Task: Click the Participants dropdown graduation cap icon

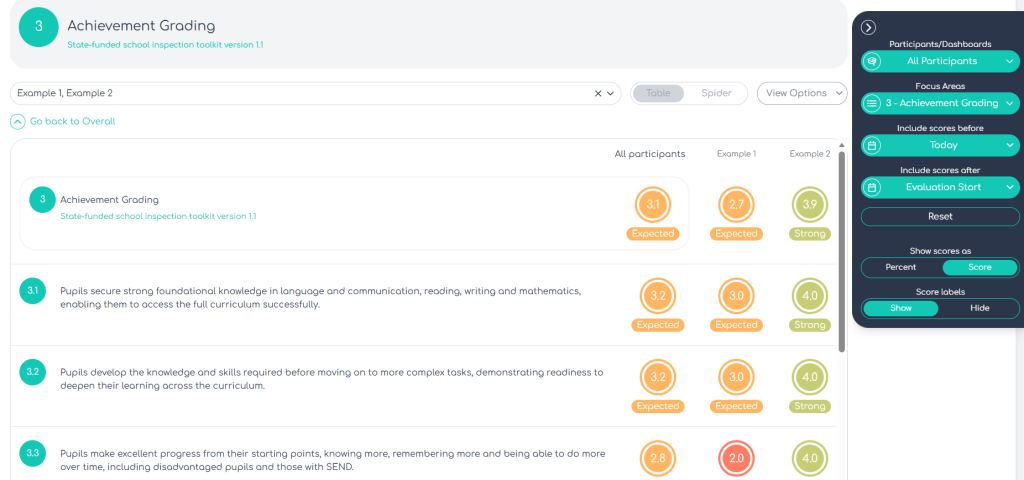Action: 872,61
